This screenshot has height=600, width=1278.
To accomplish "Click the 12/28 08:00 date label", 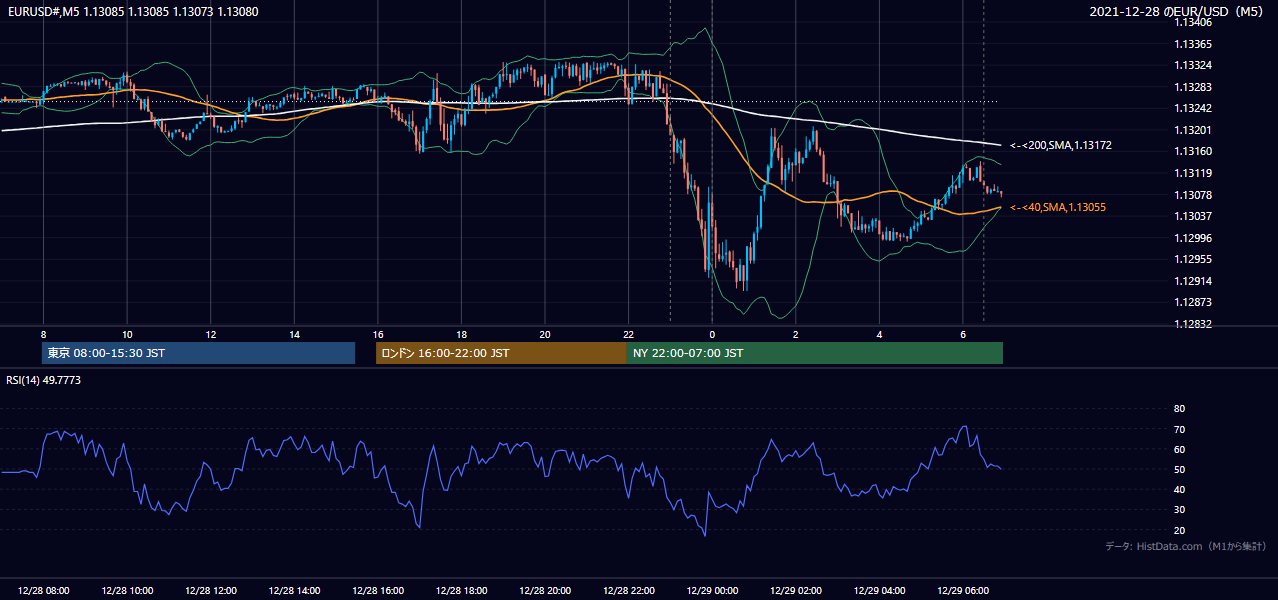I will click(44, 591).
